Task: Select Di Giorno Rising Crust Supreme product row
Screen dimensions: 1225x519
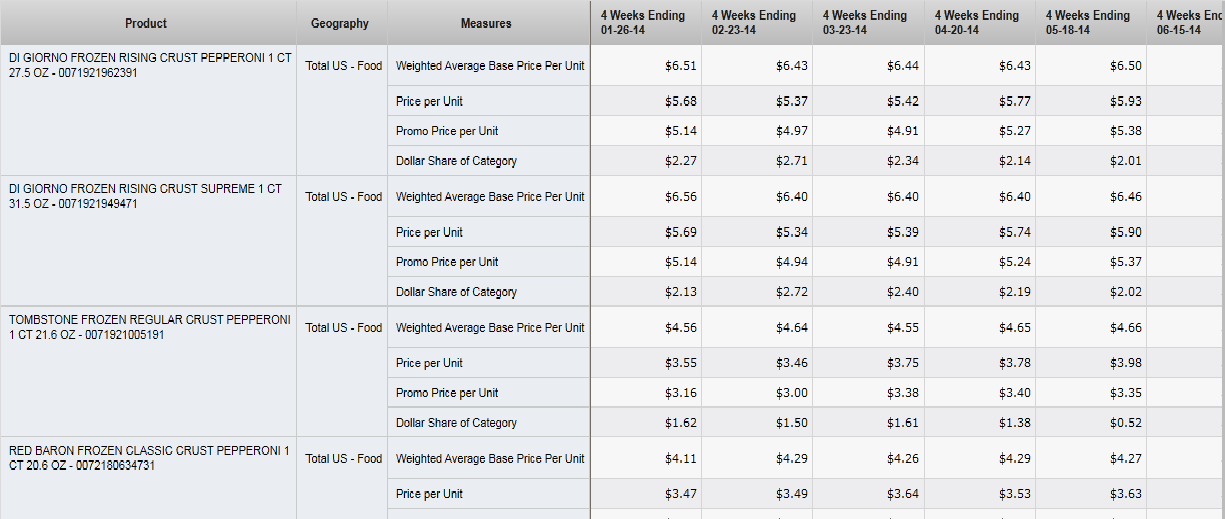Action: (x=145, y=196)
